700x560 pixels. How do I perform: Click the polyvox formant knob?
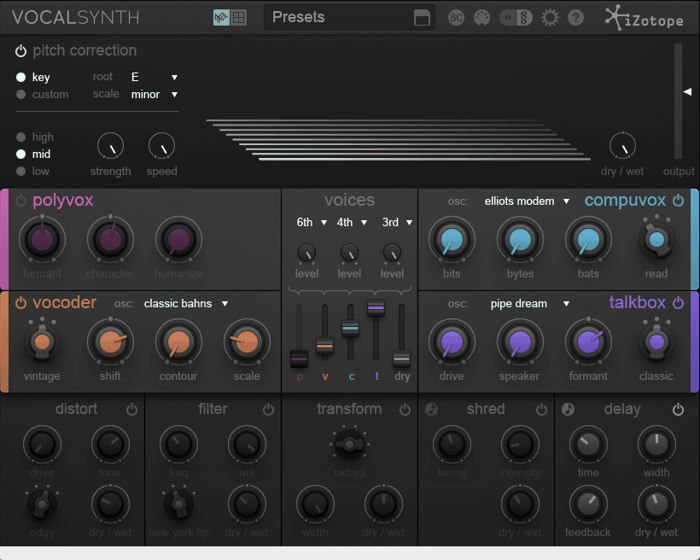42,239
